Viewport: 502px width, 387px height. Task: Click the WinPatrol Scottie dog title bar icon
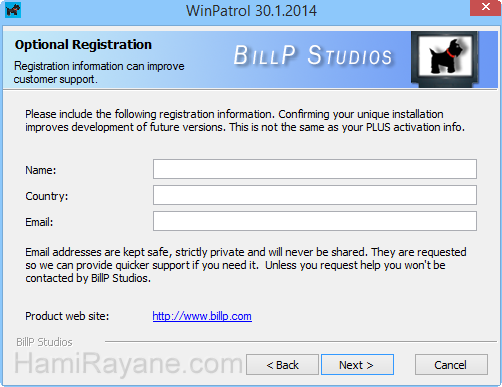(13, 10)
